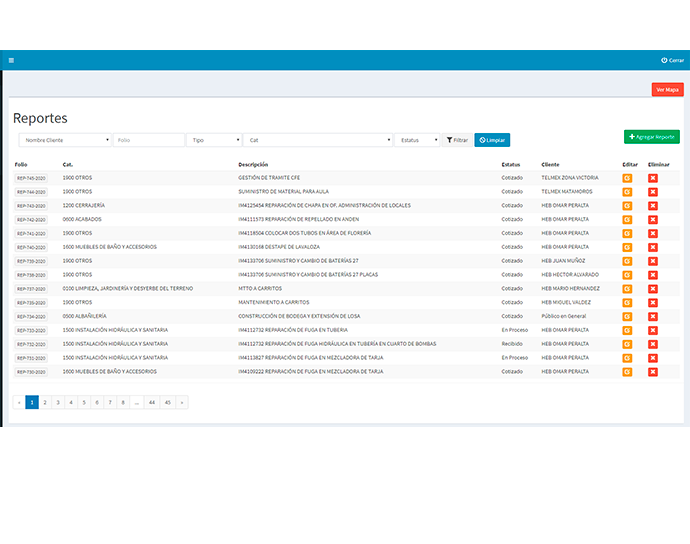This screenshot has height=544, width=690.
Task: Go to page 2 of reports
Action: (44, 402)
